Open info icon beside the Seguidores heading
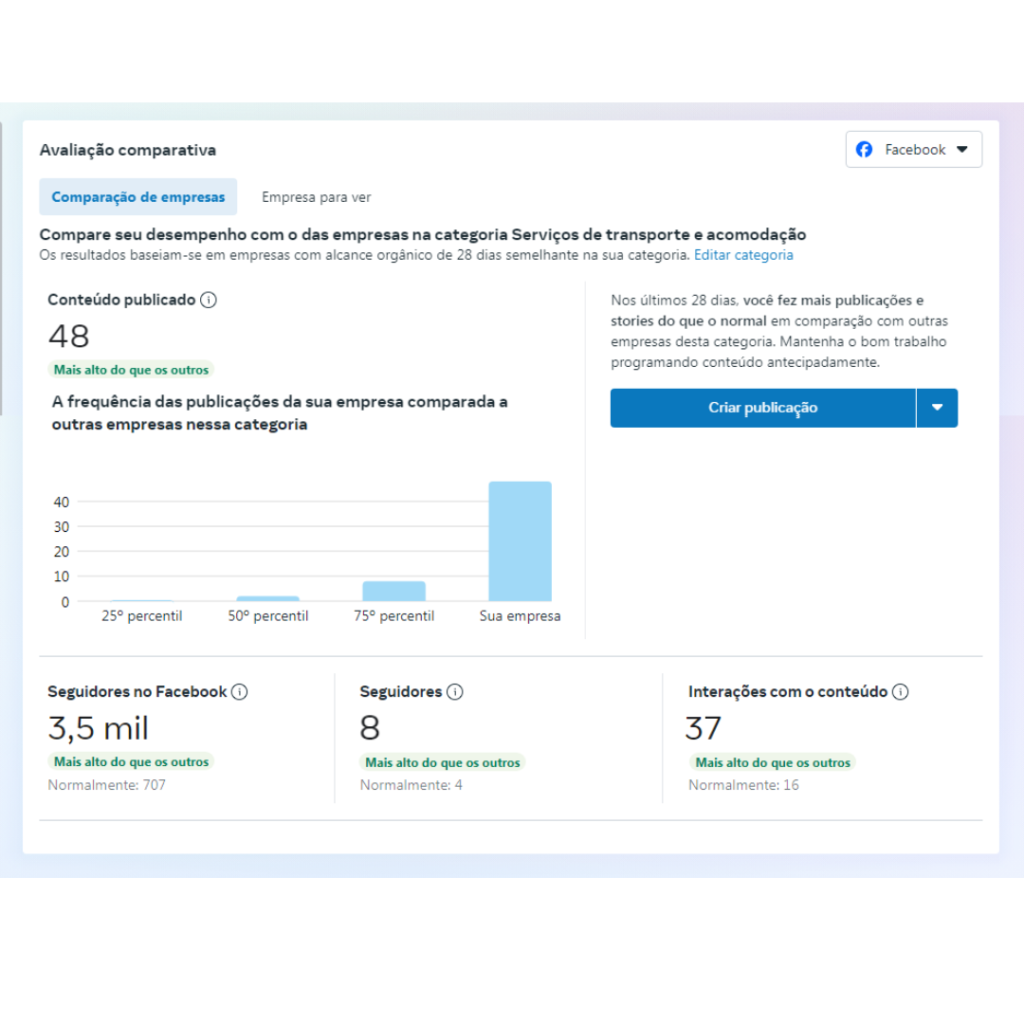This screenshot has height=1024, width=1024. [455, 692]
